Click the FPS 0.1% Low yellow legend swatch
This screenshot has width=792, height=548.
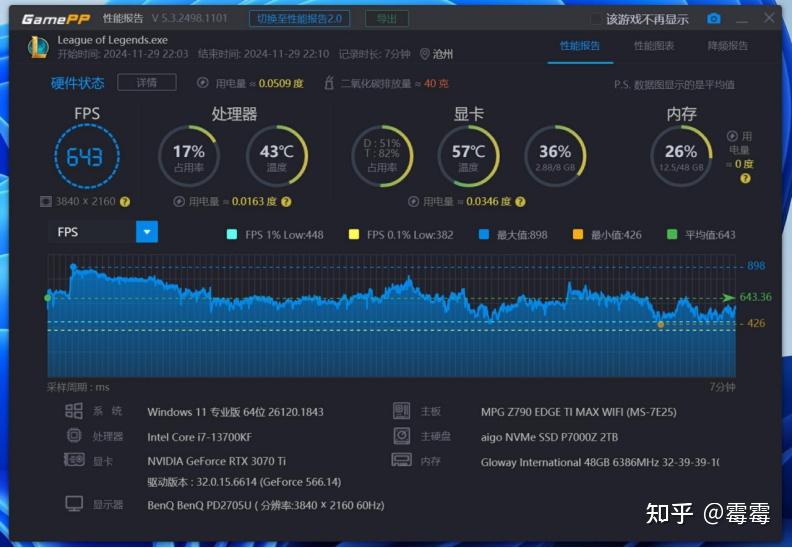tap(354, 234)
